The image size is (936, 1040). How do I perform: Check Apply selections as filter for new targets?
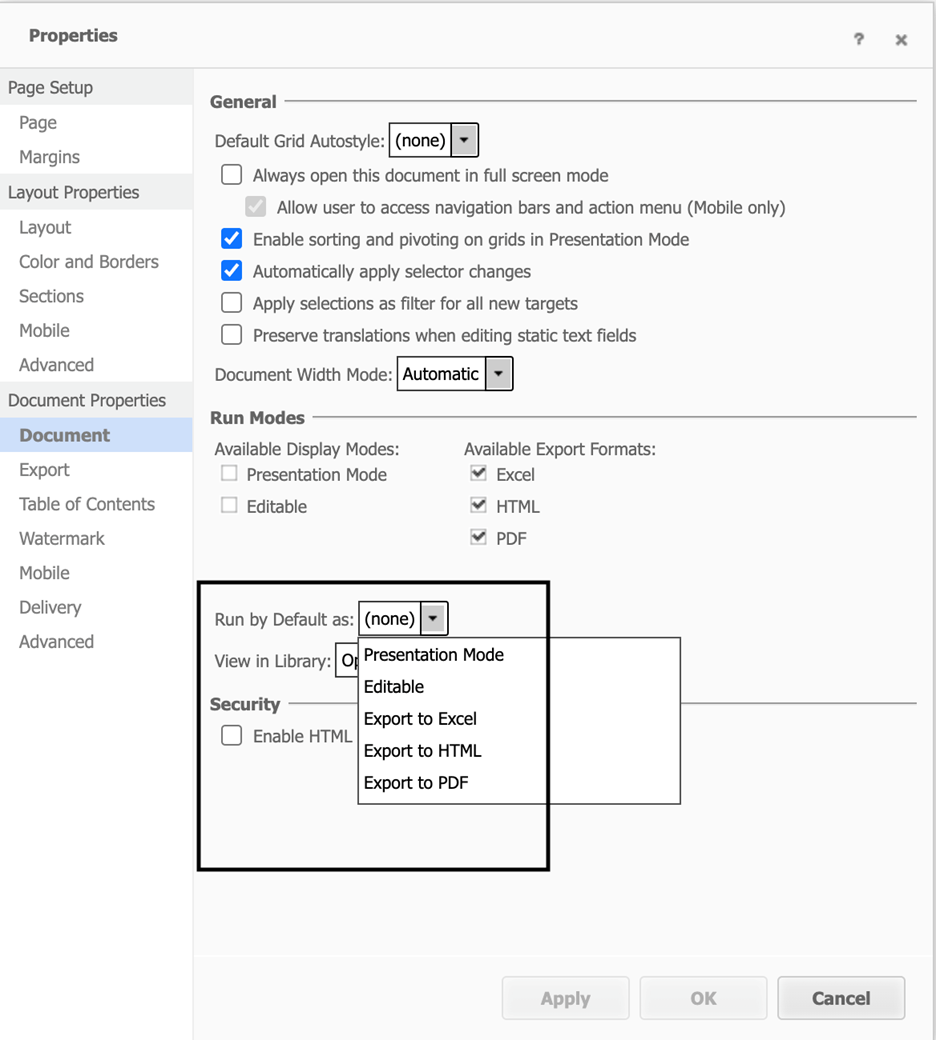232,302
